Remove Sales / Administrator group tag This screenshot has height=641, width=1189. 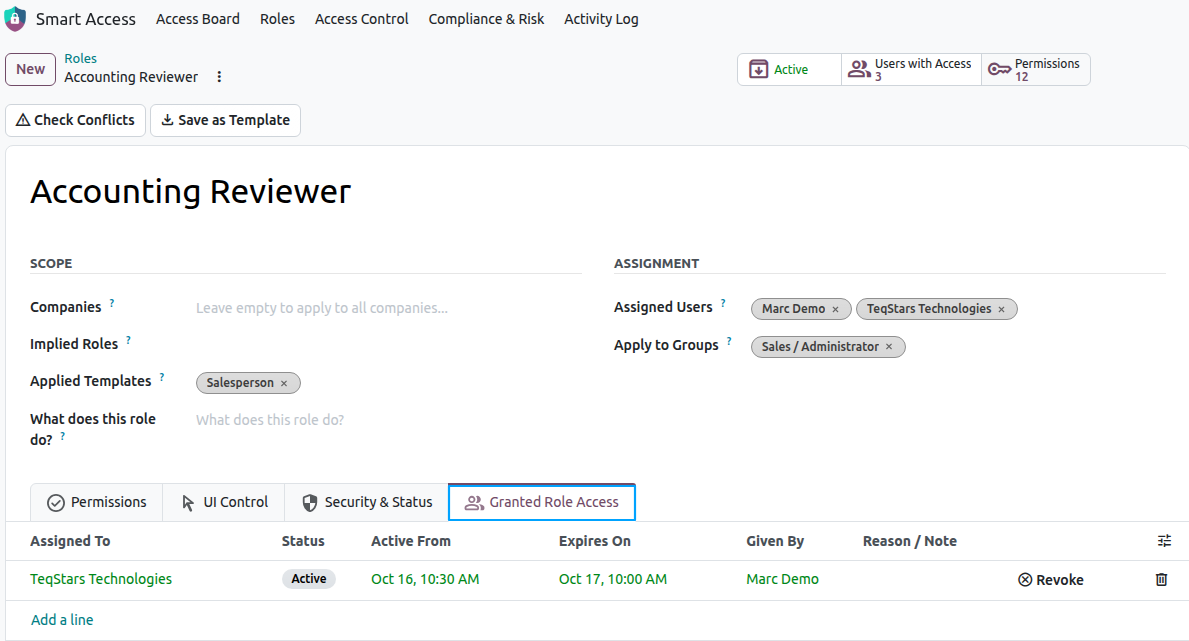[x=889, y=347]
